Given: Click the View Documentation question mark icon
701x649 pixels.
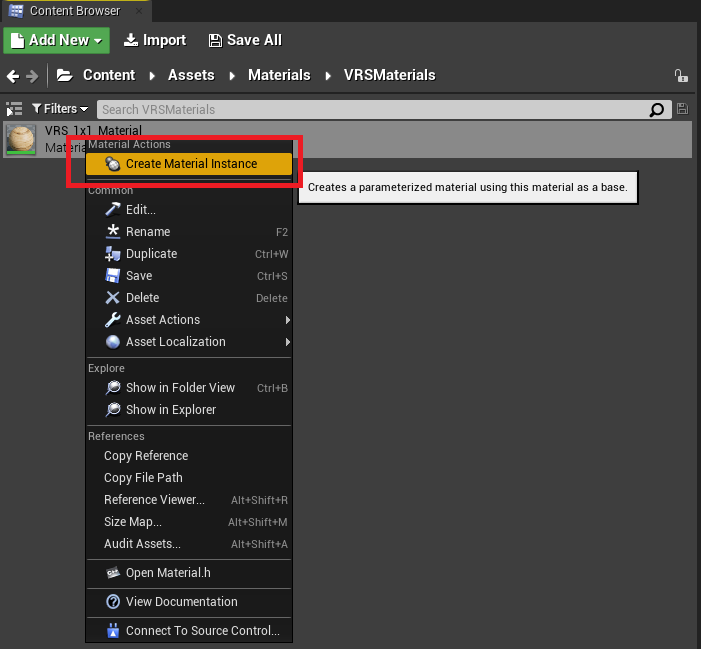Looking at the screenshot, I should click(x=113, y=602).
